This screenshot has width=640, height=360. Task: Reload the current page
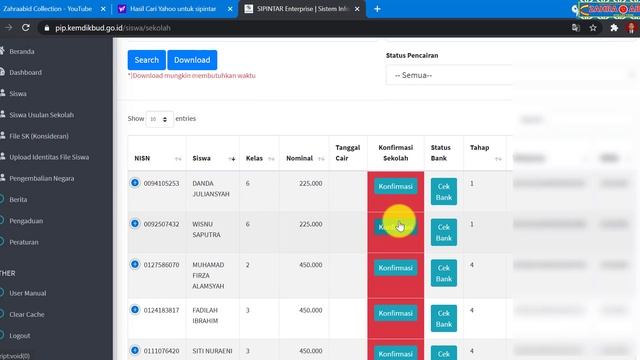26,28
